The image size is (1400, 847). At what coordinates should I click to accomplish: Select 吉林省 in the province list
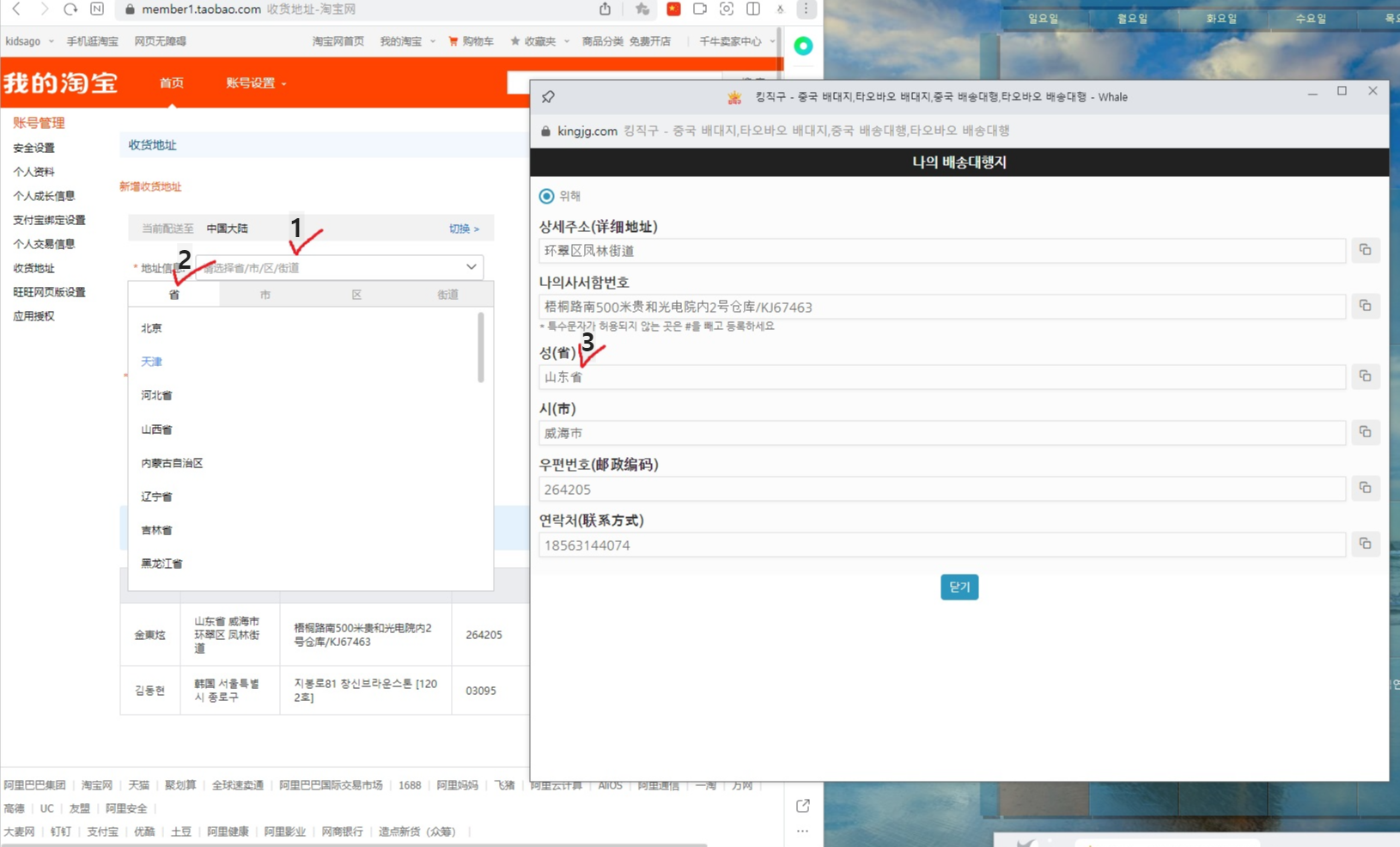[x=156, y=530]
